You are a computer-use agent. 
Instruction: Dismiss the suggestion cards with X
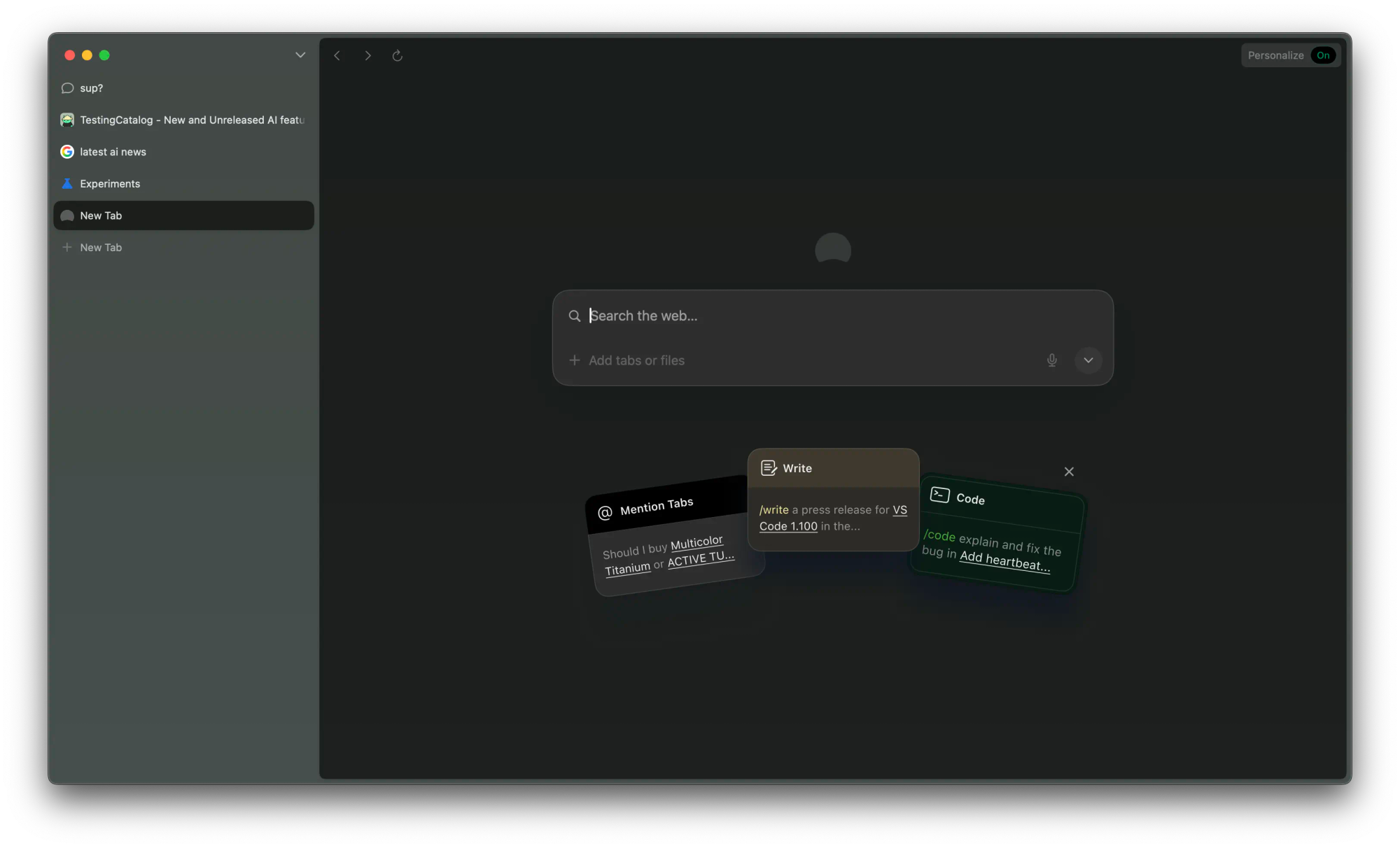(1068, 472)
